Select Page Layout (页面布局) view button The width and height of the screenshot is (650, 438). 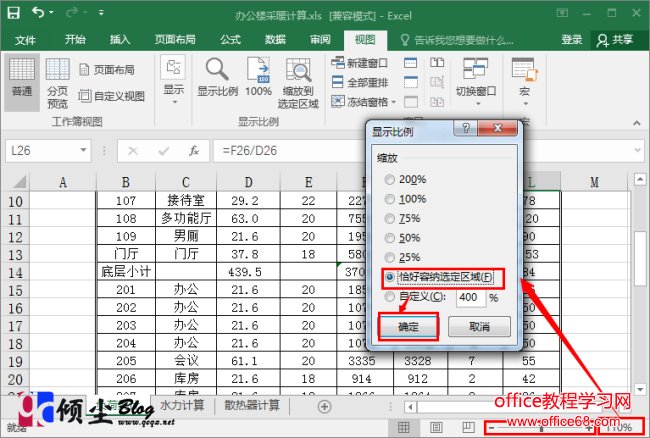click(x=107, y=70)
